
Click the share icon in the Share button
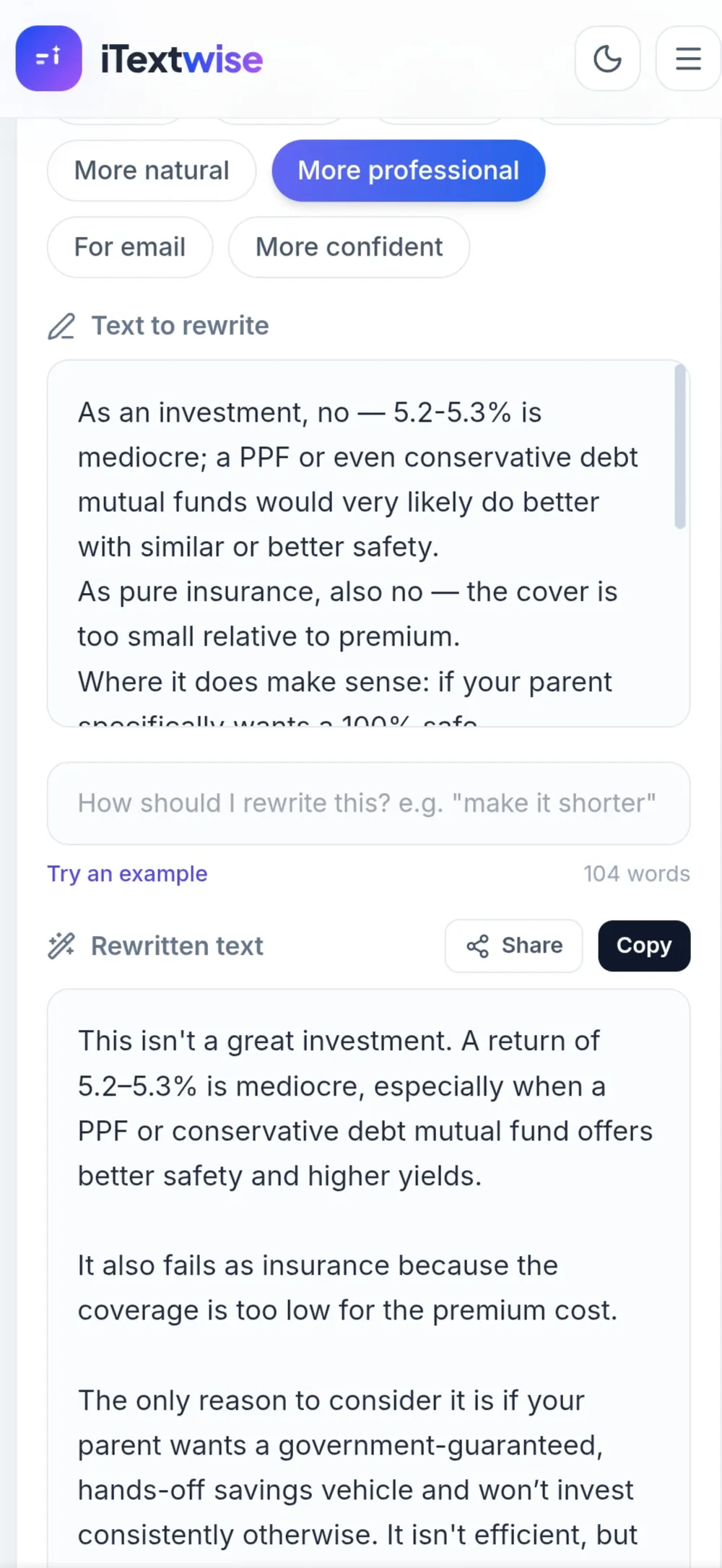[477, 946]
